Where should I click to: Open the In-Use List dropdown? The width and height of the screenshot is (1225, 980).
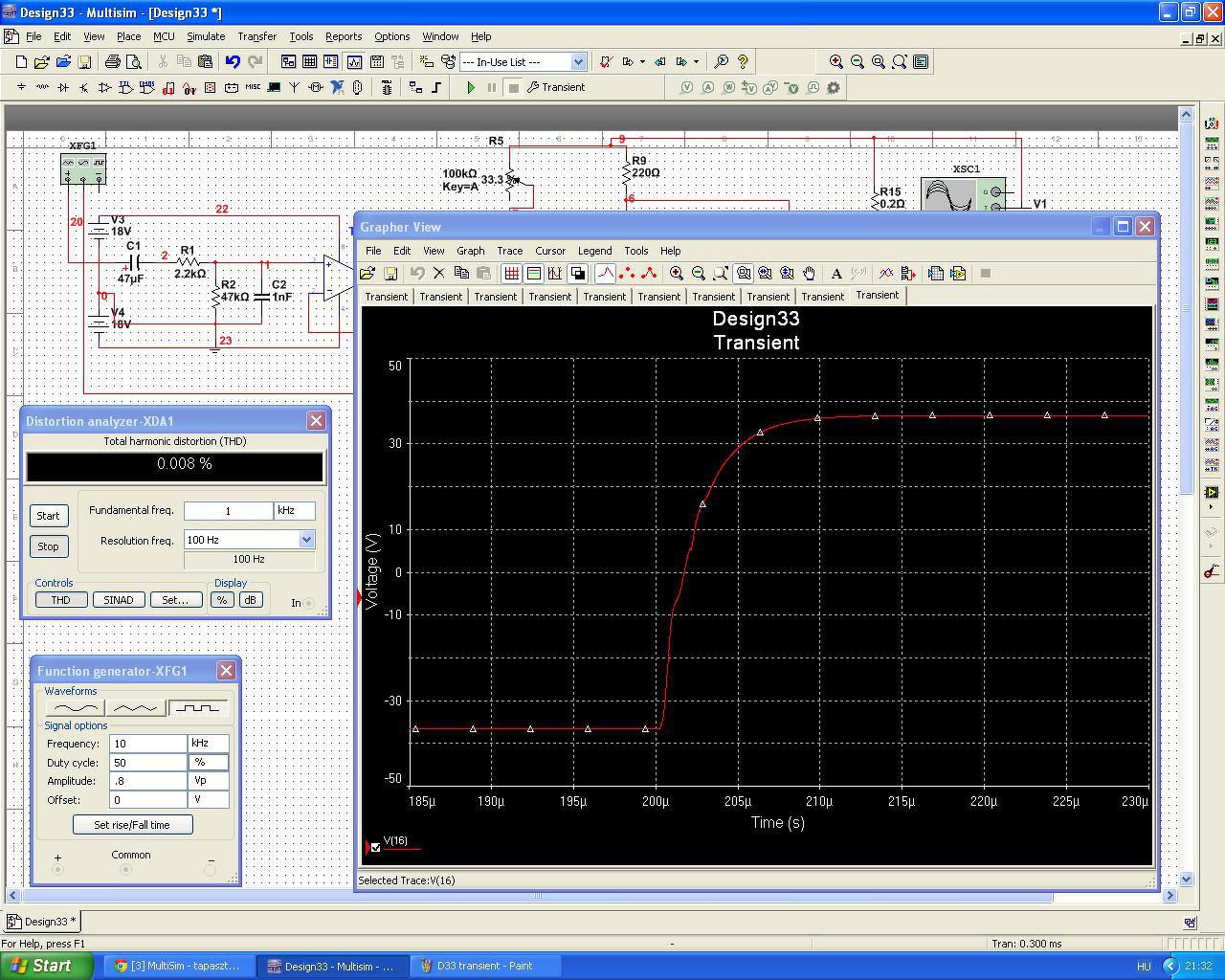pos(578,62)
